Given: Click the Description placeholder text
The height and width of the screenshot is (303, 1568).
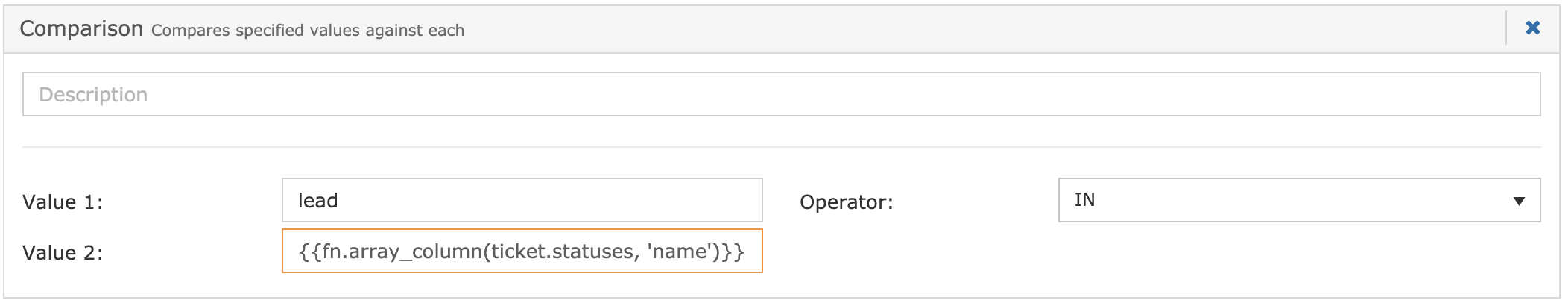Looking at the screenshot, I should [93, 95].
